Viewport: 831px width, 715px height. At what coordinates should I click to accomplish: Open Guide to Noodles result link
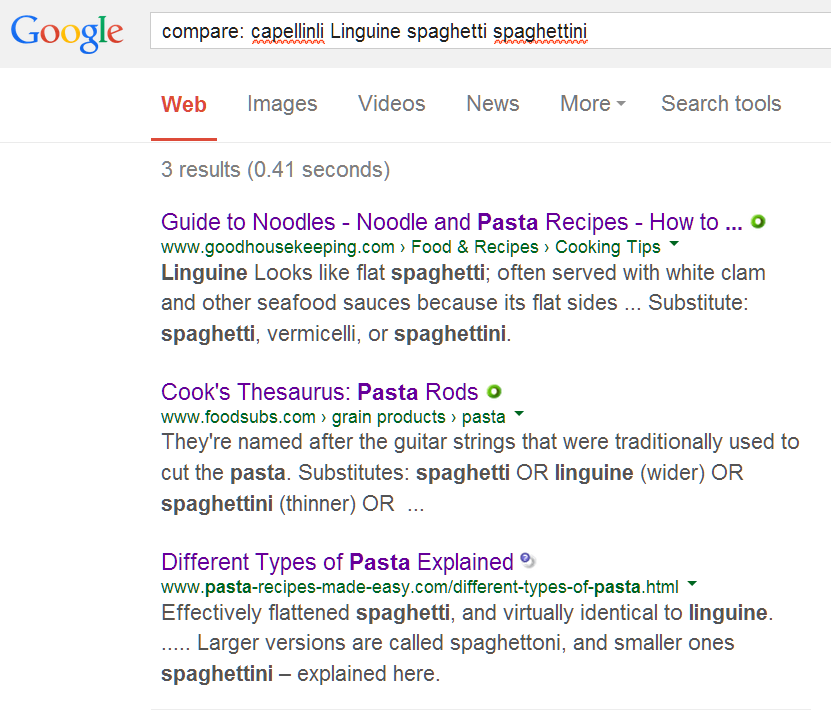(452, 222)
